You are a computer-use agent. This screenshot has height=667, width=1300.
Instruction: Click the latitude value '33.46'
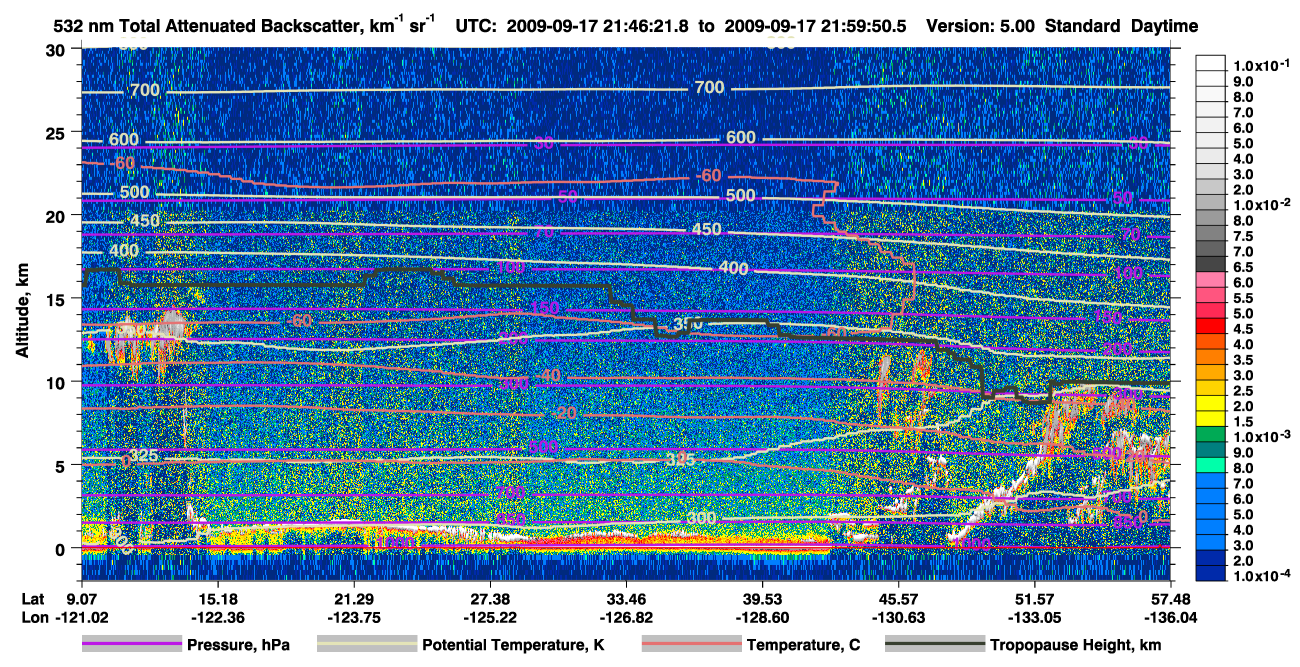[626, 598]
